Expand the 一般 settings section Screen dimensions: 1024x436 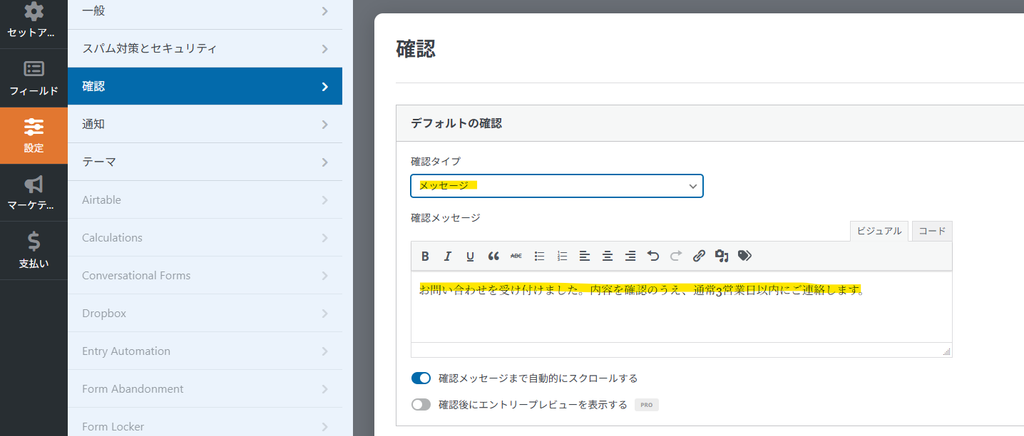(x=205, y=10)
